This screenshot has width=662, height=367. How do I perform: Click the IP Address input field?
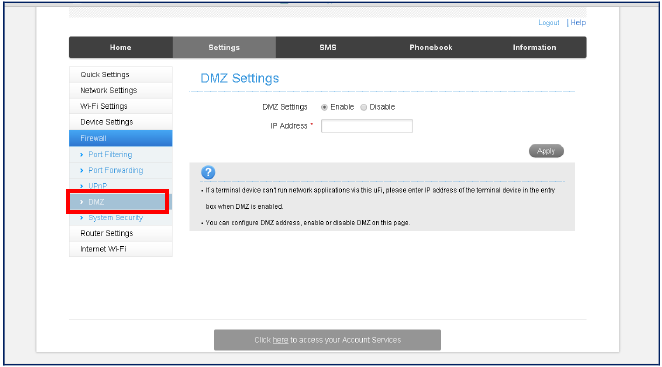point(366,126)
